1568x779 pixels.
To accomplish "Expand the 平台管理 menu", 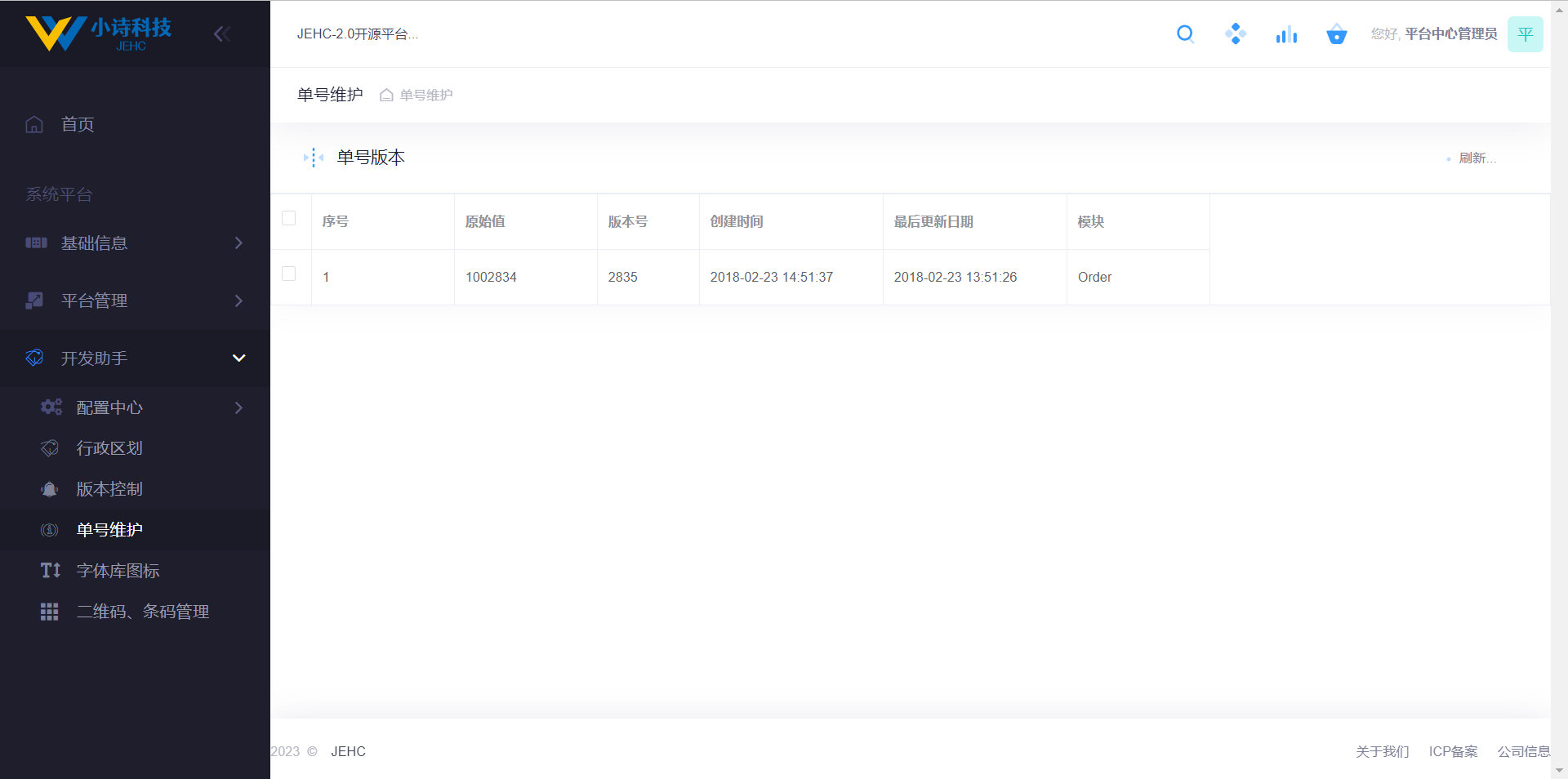I will click(135, 300).
